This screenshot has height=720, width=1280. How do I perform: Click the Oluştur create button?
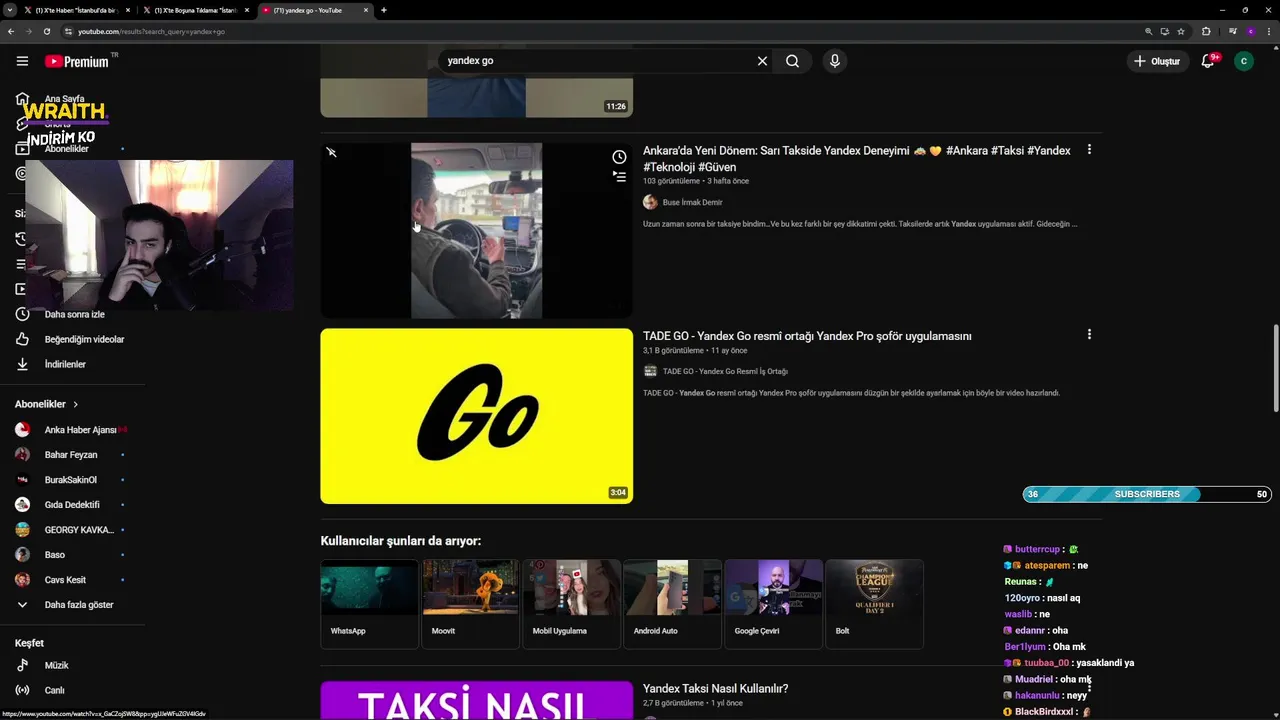coord(1157,61)
